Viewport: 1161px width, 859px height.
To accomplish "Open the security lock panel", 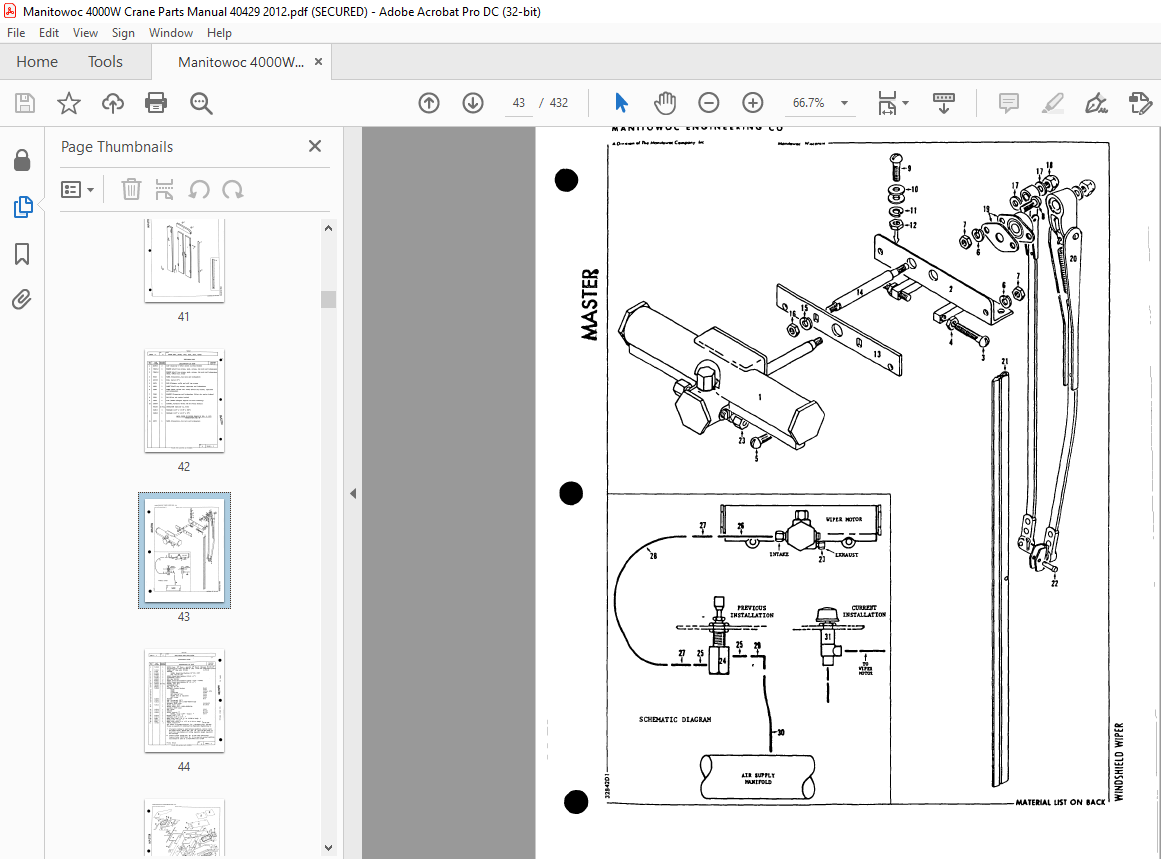I will (x=22, y=160).
